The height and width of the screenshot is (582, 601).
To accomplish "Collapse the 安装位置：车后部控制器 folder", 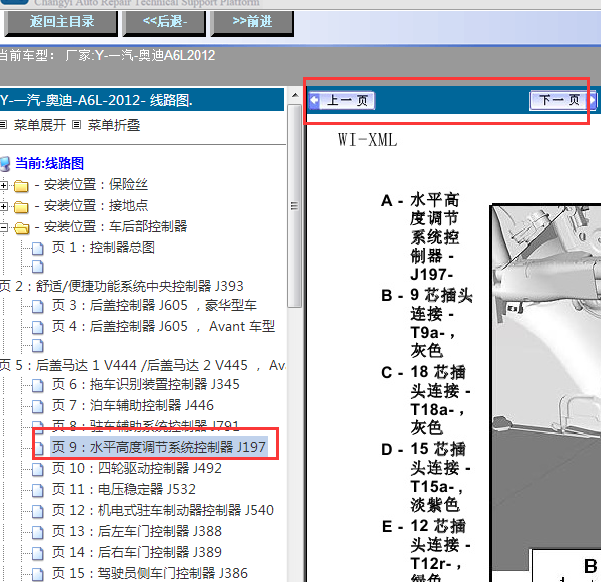I will point(3,227).
